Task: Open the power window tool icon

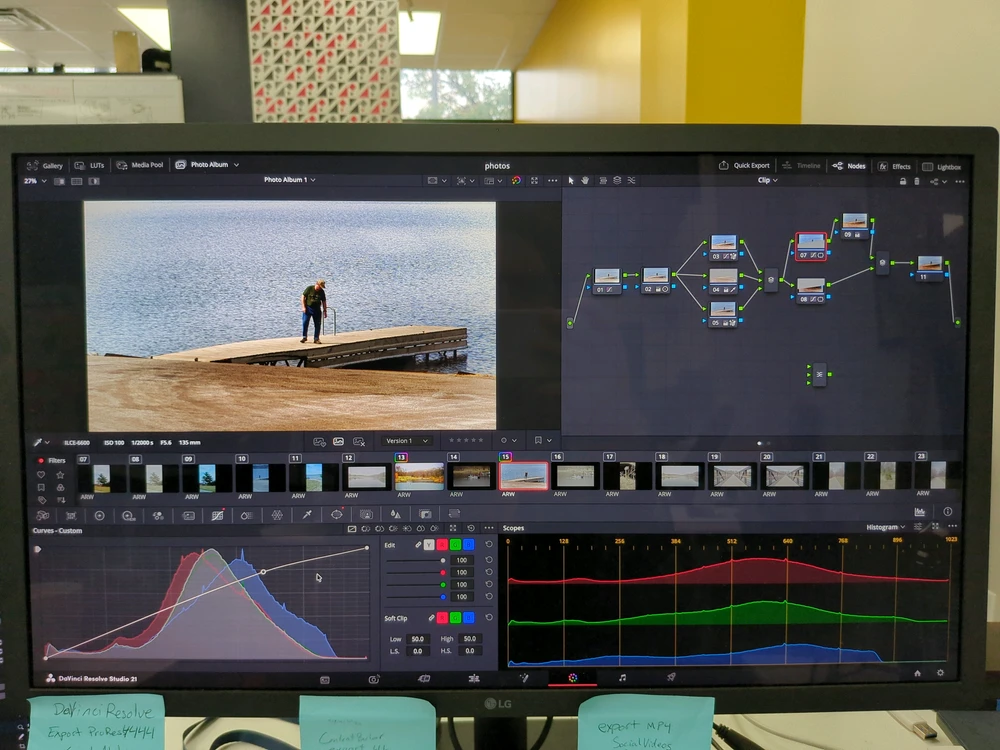Action: (337, 514)
